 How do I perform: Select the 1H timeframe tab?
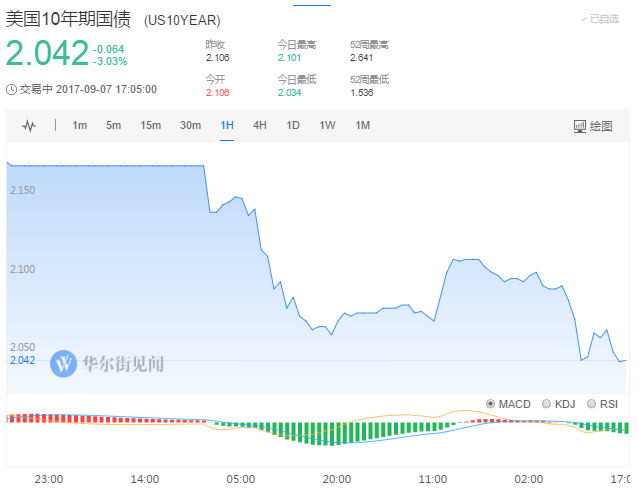coord(227,125)
